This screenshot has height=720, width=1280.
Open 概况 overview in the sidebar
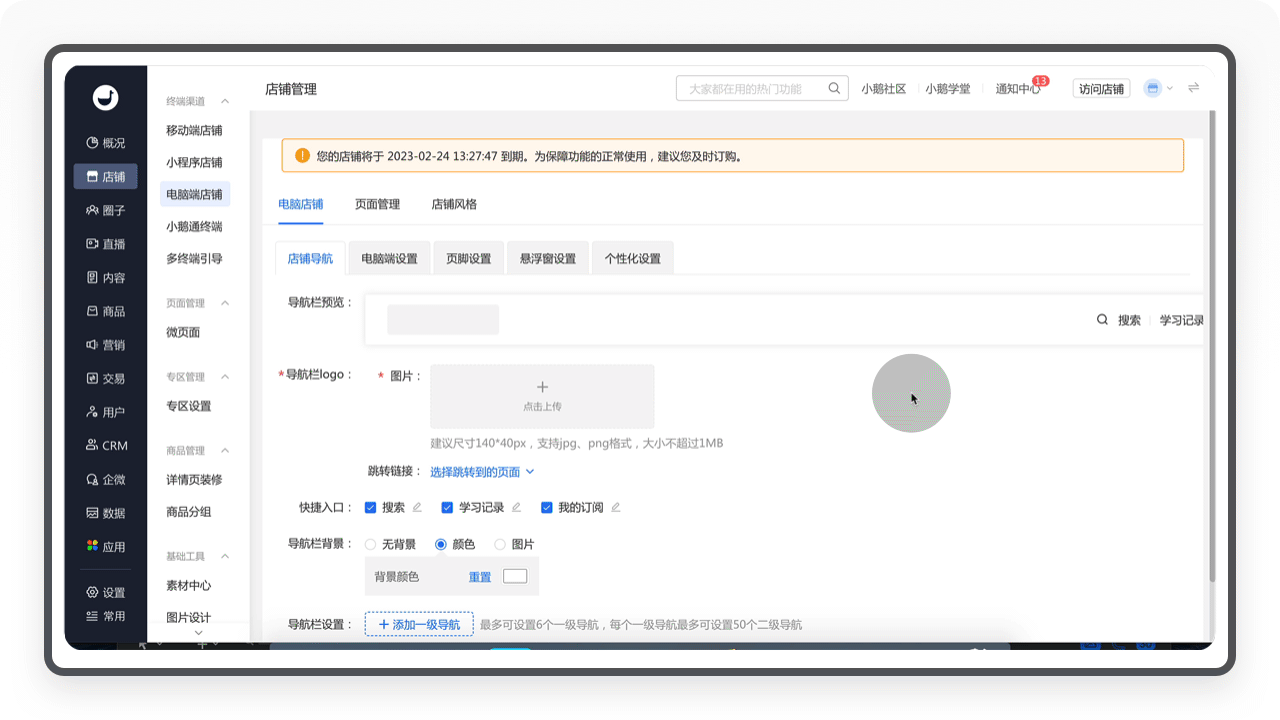pos(106,143)
